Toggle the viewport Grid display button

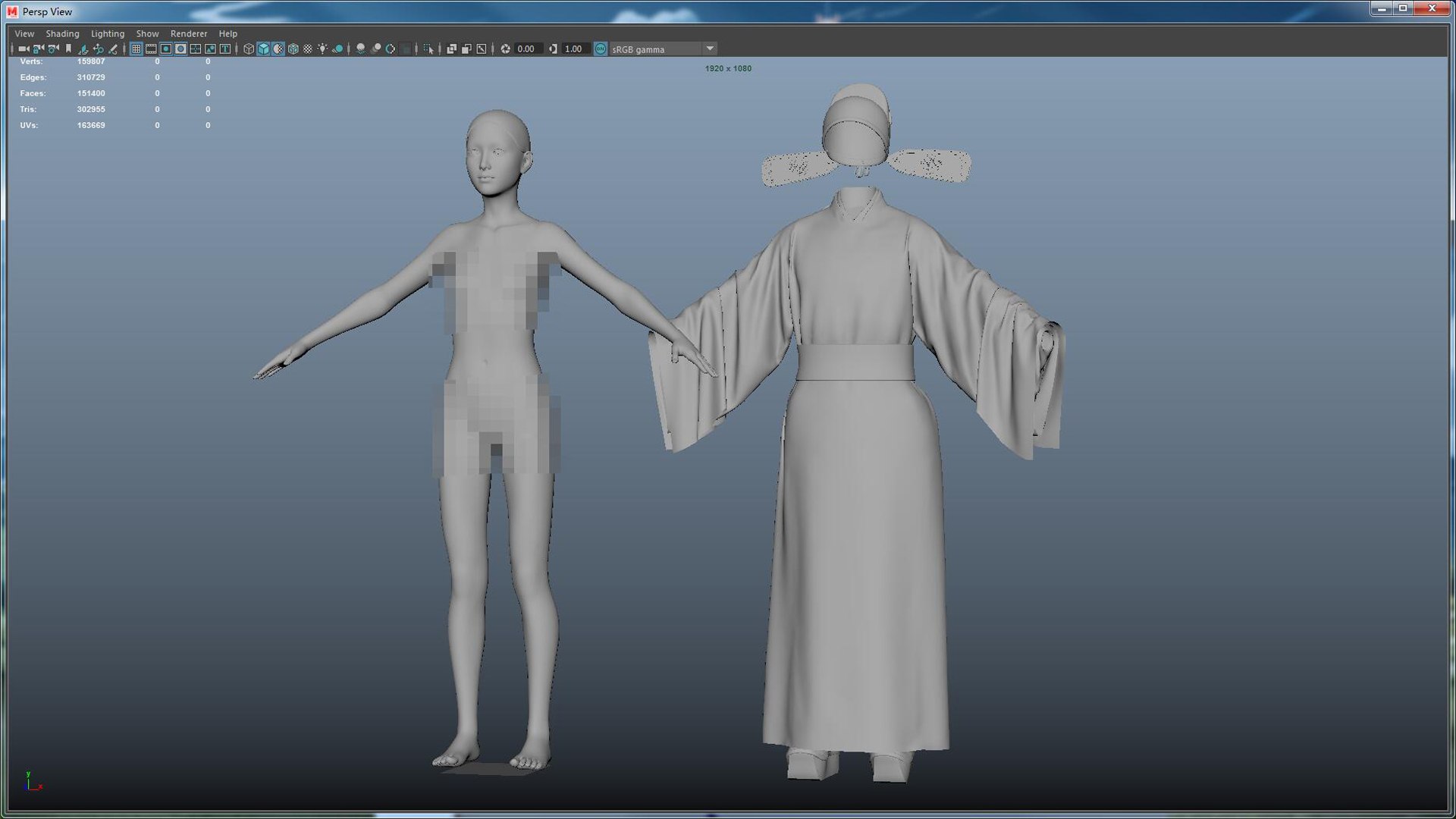pyautogui.click(x=136, y=49)
